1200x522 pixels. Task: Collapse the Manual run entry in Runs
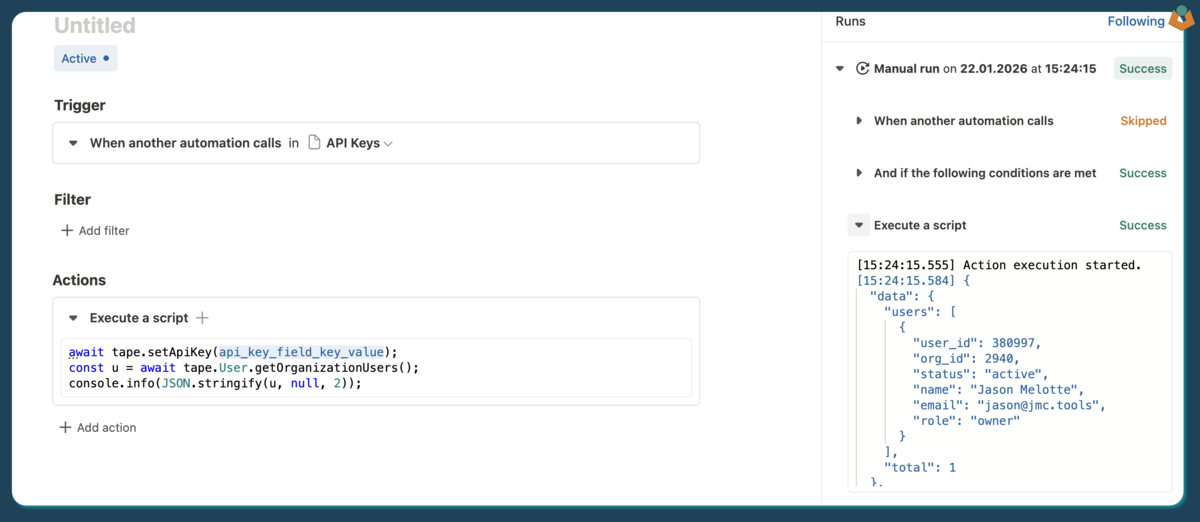coord(840,69)
